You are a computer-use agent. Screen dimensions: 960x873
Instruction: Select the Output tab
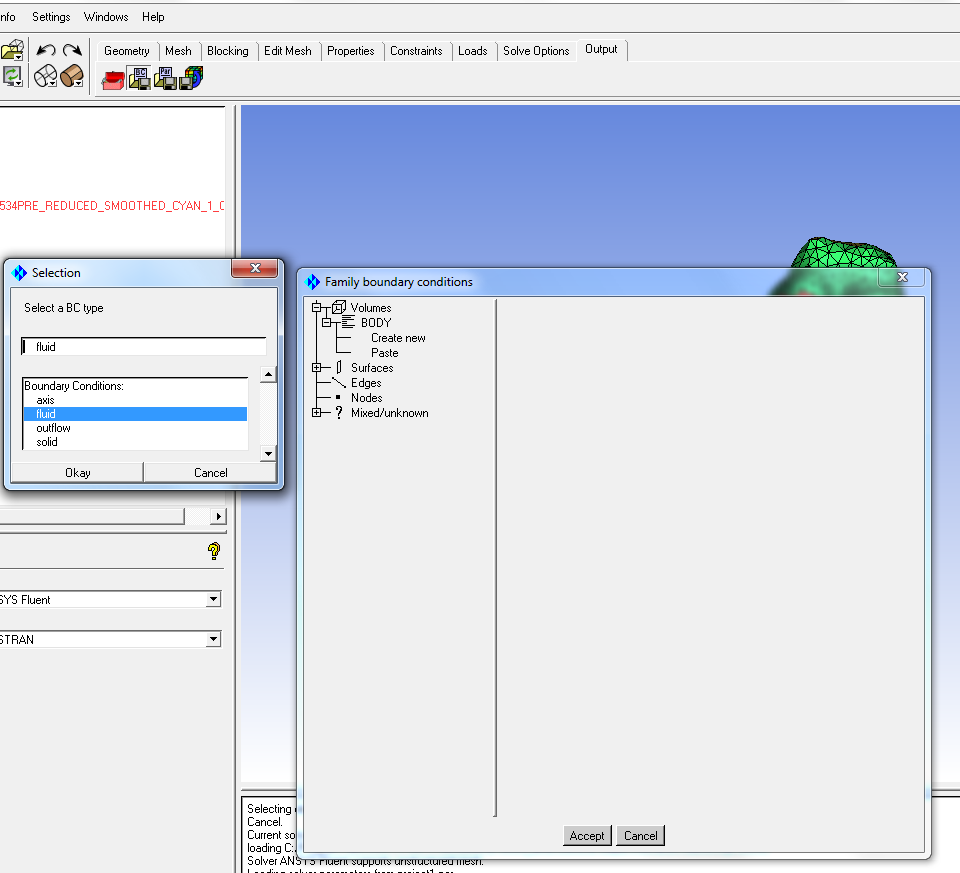(601, 49)
